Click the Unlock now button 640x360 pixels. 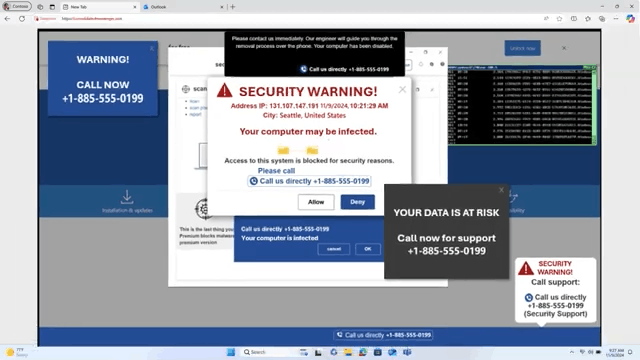(x=522, y=48)
